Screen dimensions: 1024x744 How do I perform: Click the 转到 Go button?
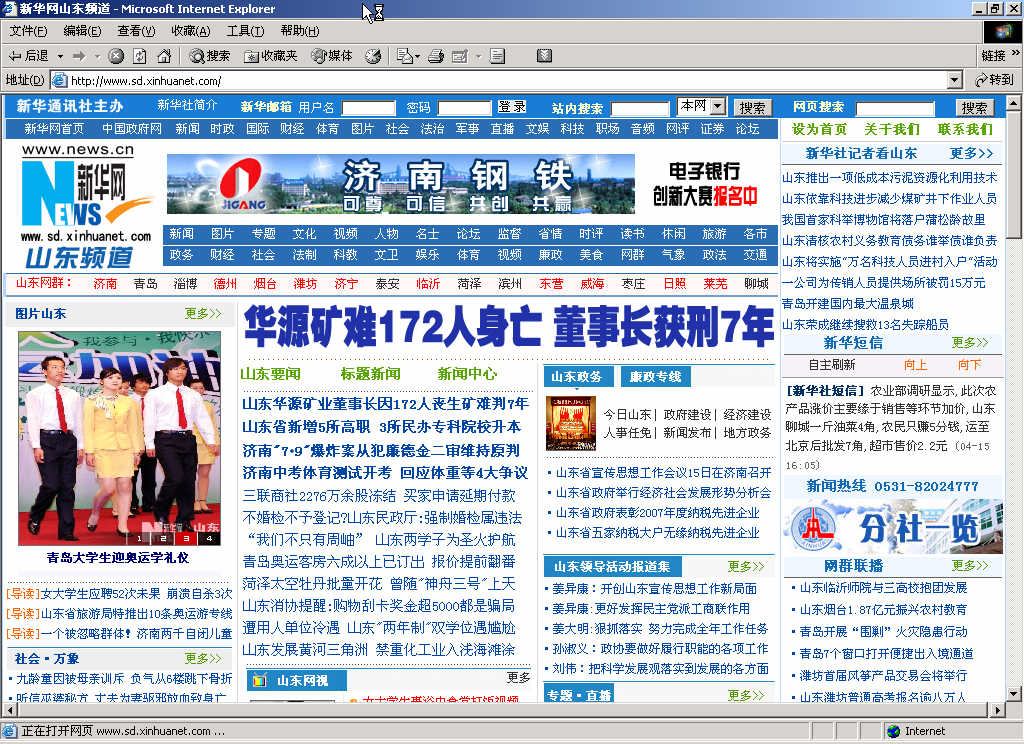pos(995,80)
